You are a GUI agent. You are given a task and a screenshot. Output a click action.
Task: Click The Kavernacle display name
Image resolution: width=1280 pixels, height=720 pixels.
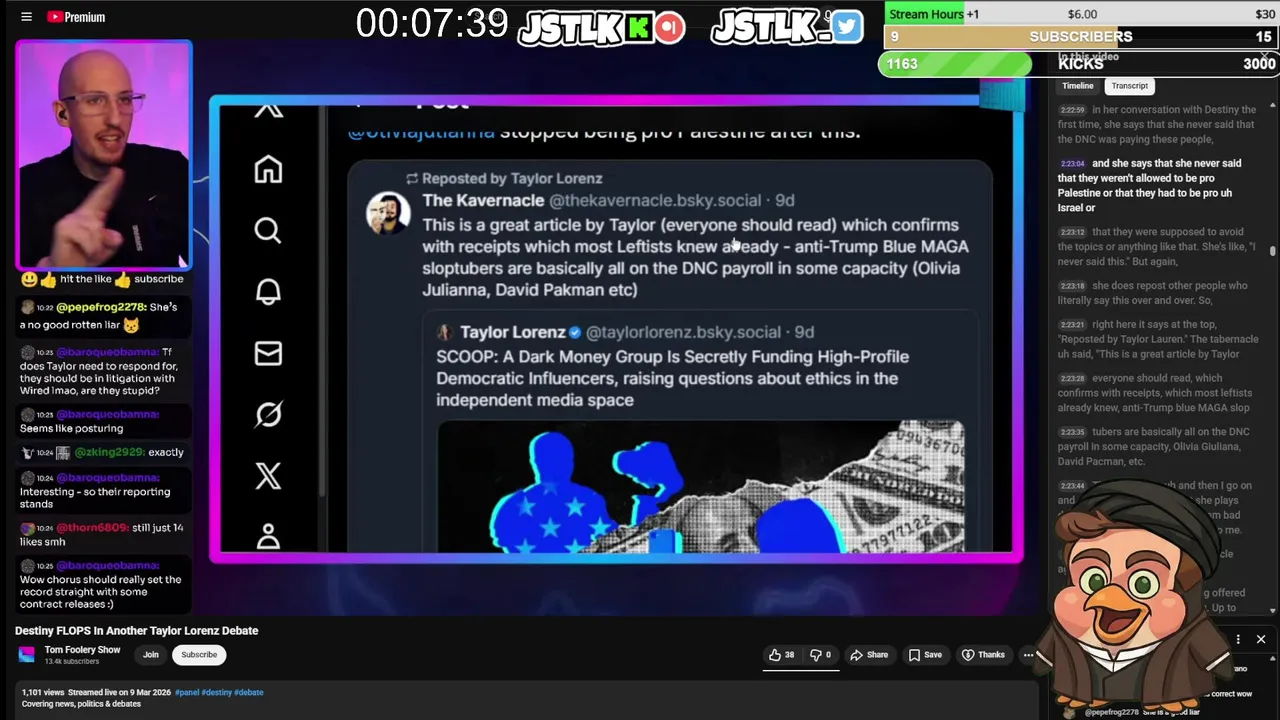[x=483, y=201]
